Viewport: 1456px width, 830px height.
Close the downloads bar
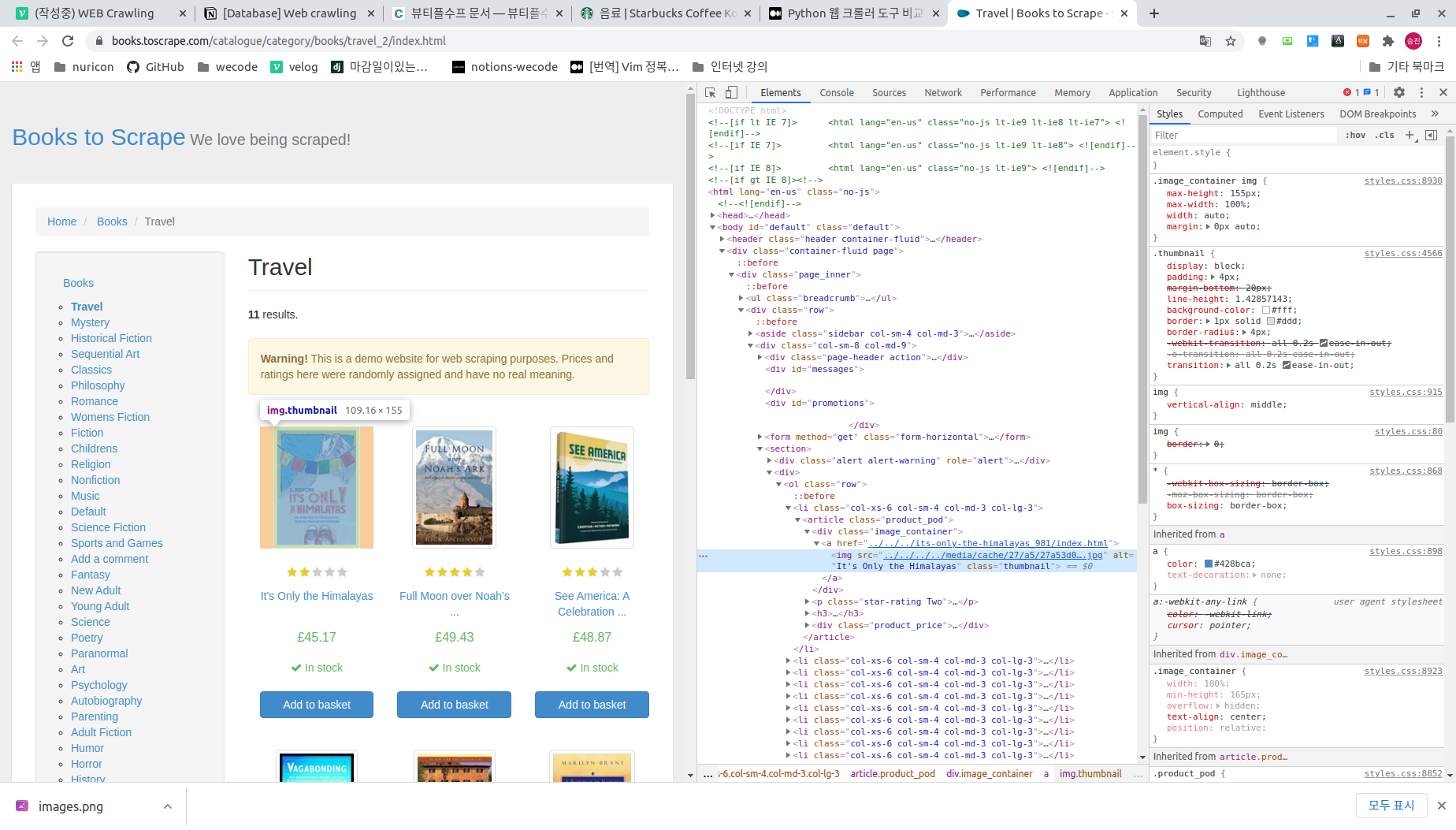tap(1442, 806)
